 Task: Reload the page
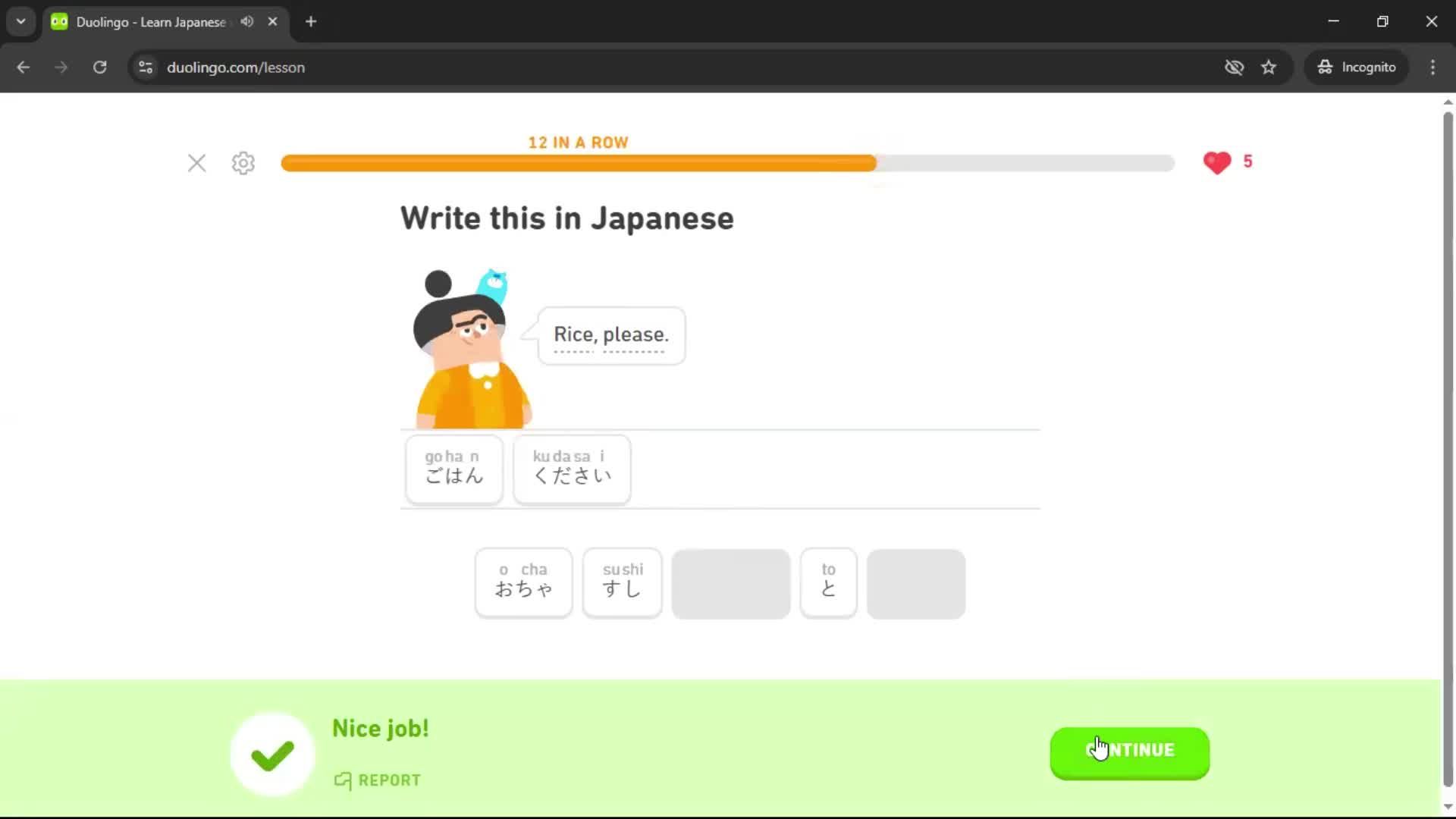click(99, 67)
